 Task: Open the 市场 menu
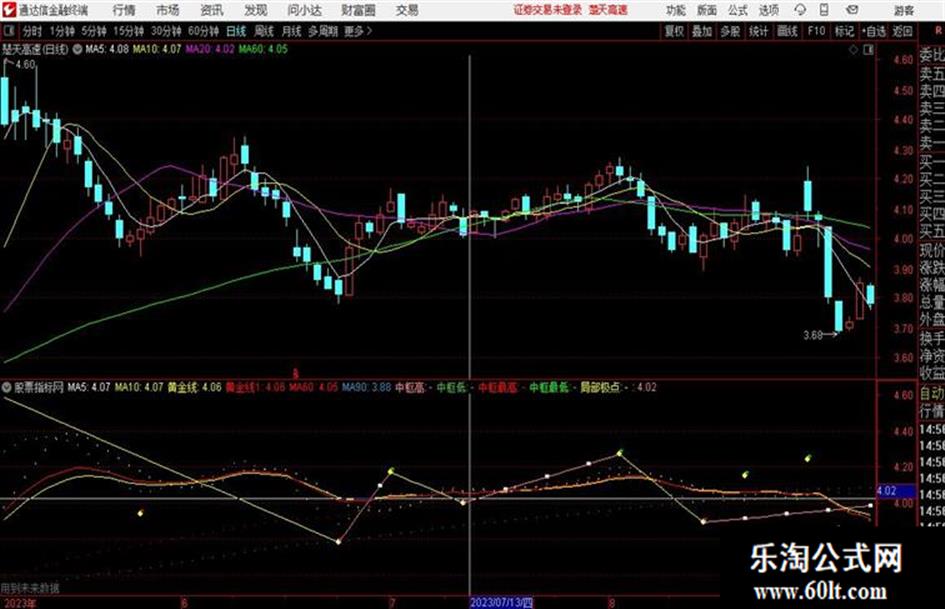[168, 10]
